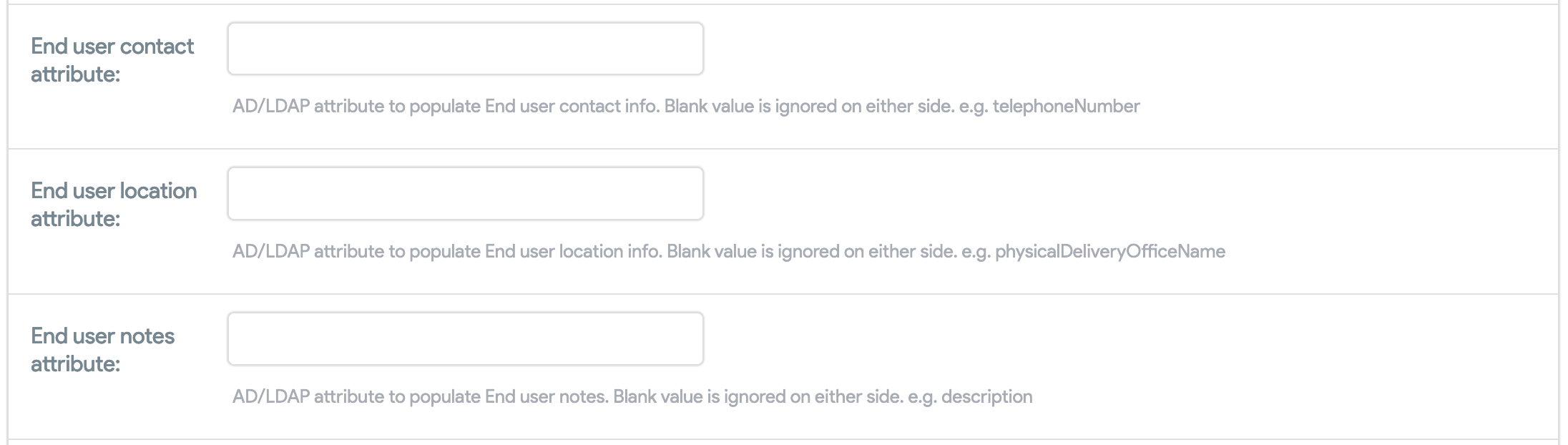Viewport: 1568px width, 445px height.
Task: Click "End user contact info" in help text
Action: (571, 107)
